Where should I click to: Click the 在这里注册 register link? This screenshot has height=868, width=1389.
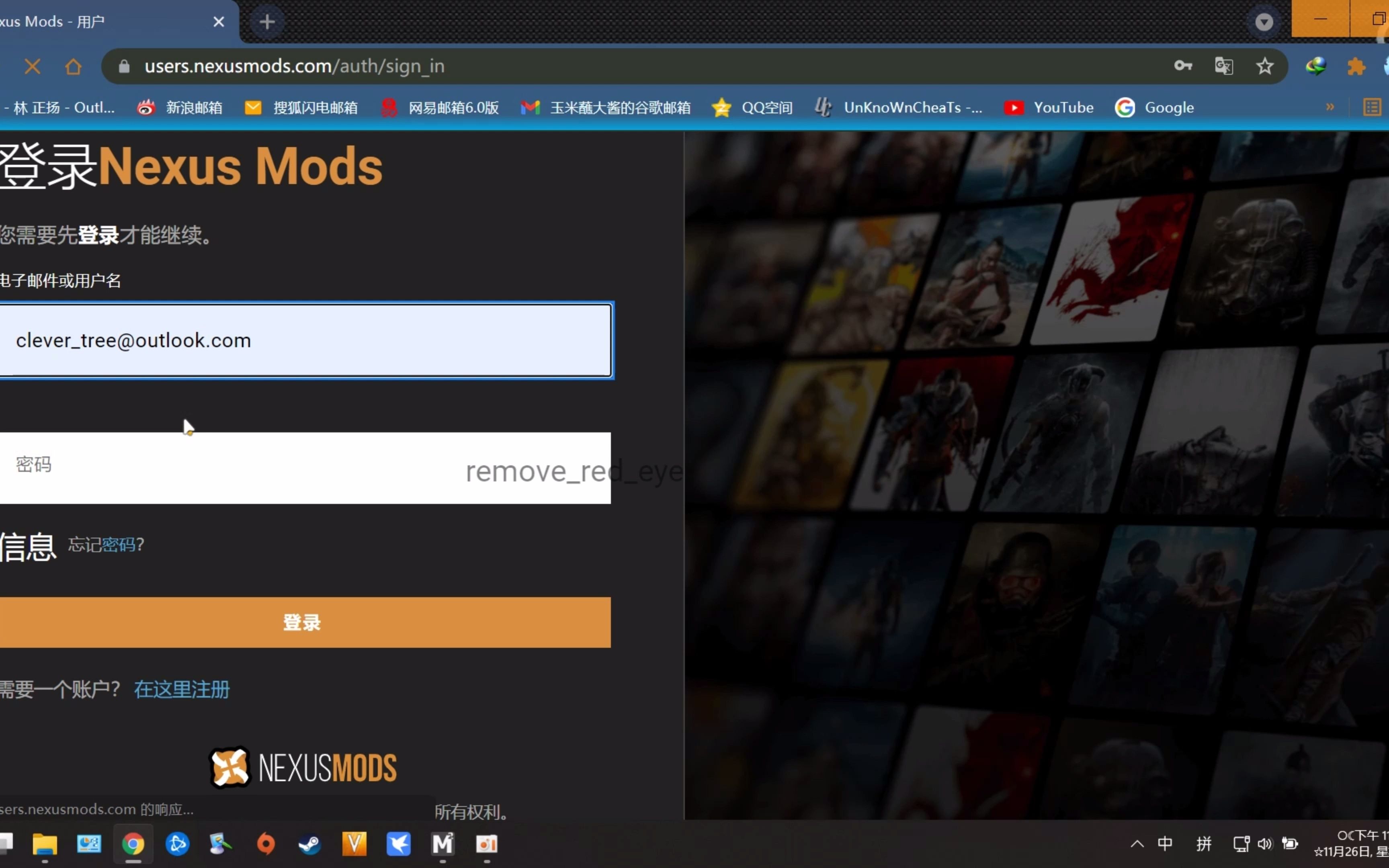pos(181,689)
